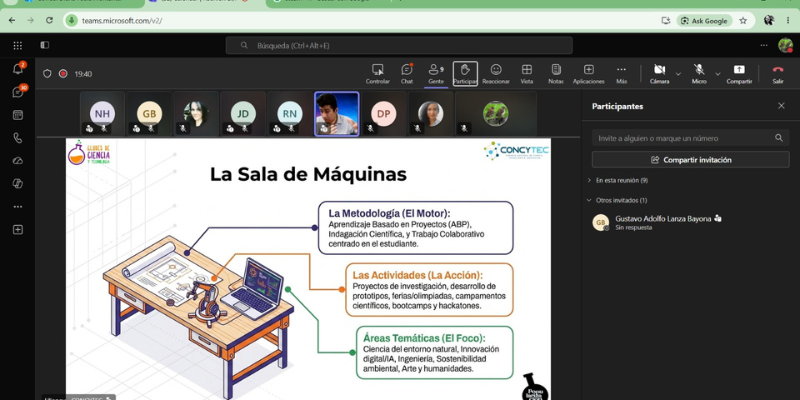
Task: Open the Reaccionar emoji menu
Action: [x=496, y=74]
